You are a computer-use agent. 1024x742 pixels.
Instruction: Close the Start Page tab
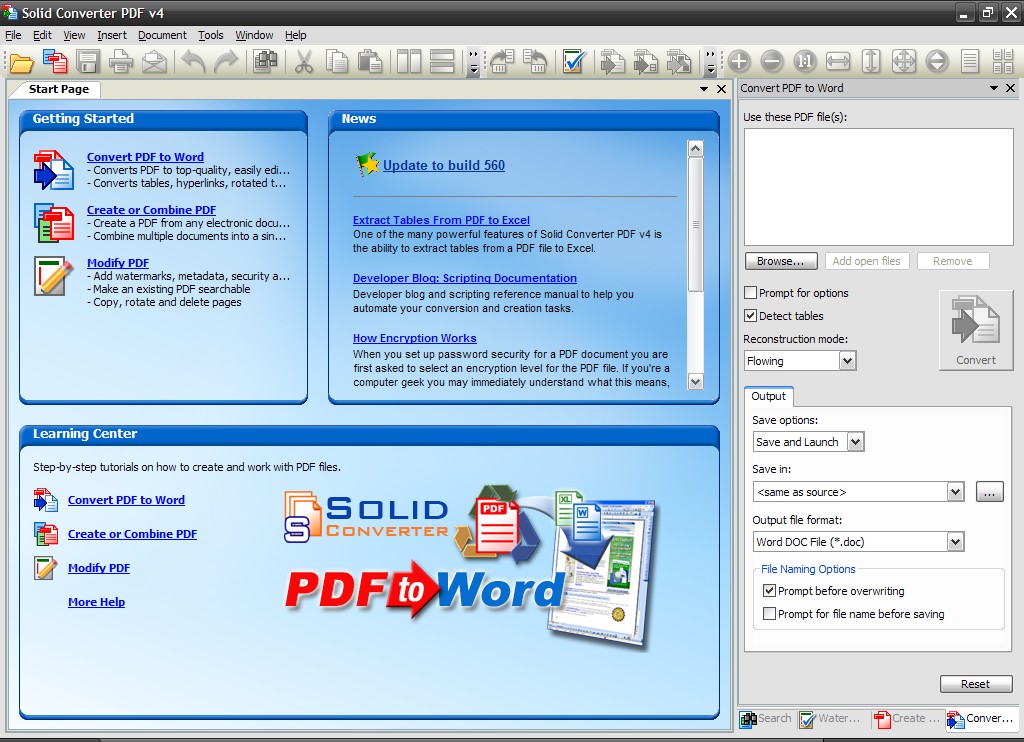722,89
